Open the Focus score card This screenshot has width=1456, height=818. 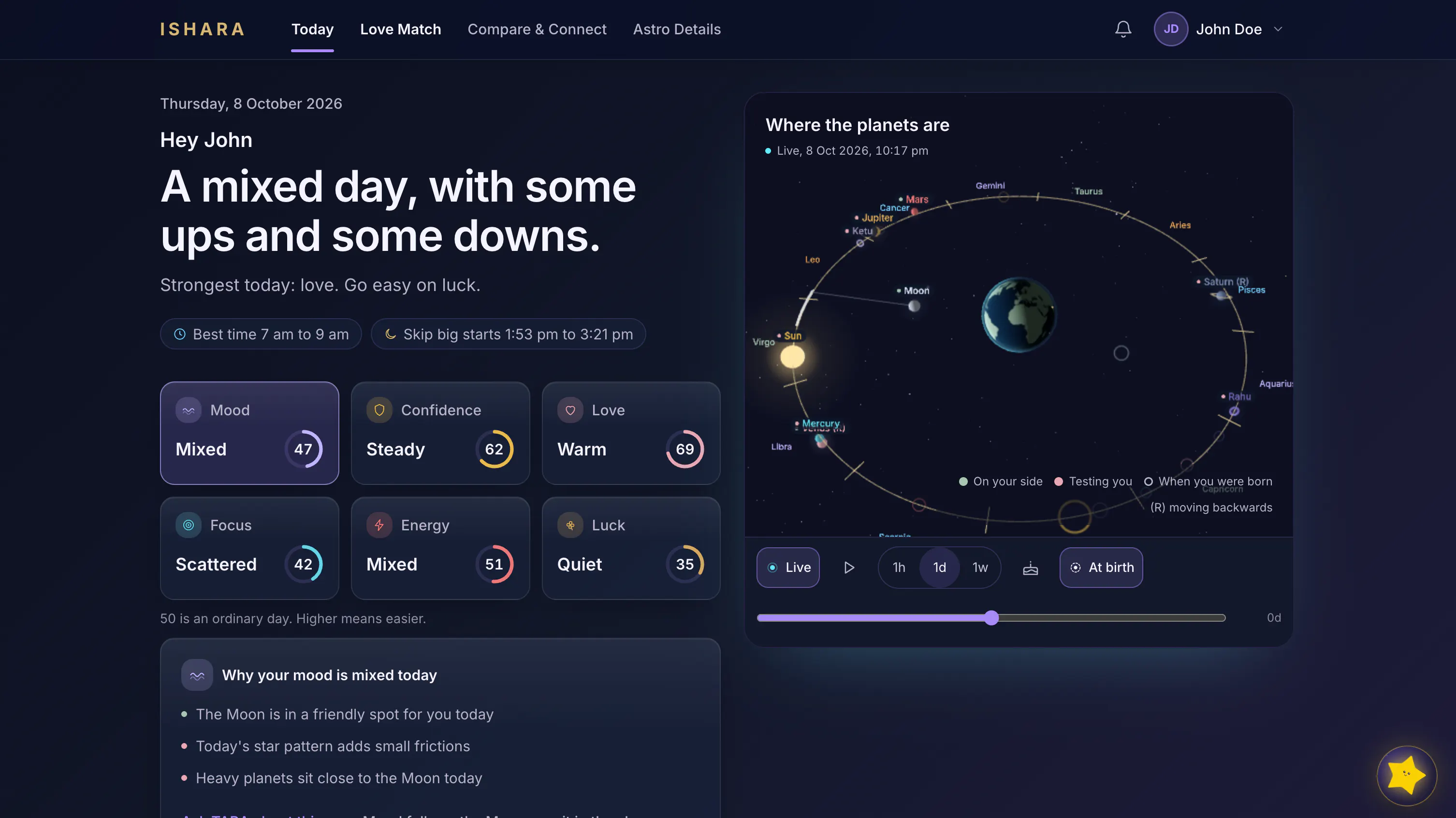249,548
